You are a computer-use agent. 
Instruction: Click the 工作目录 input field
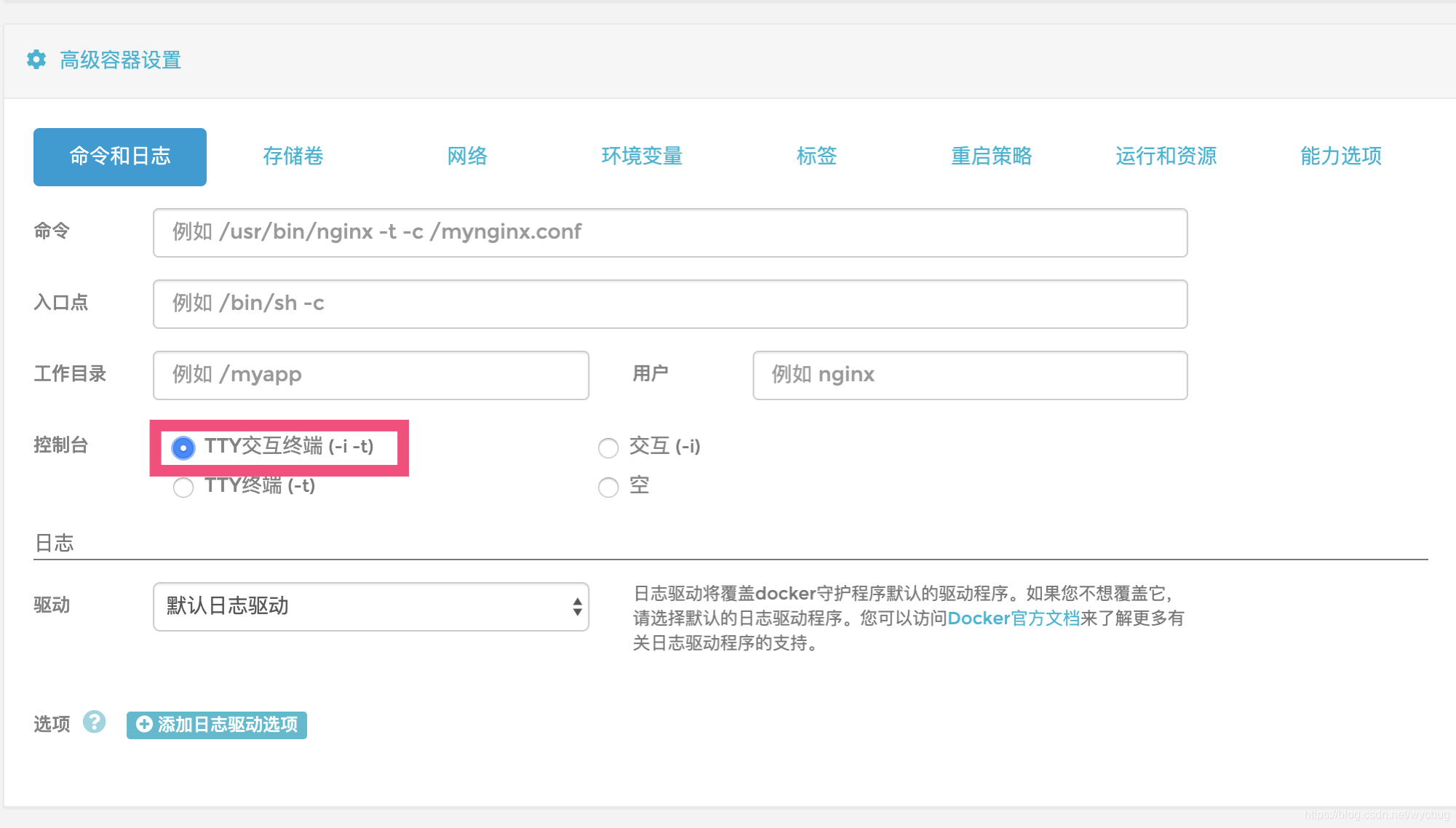(x=371, y=375)
